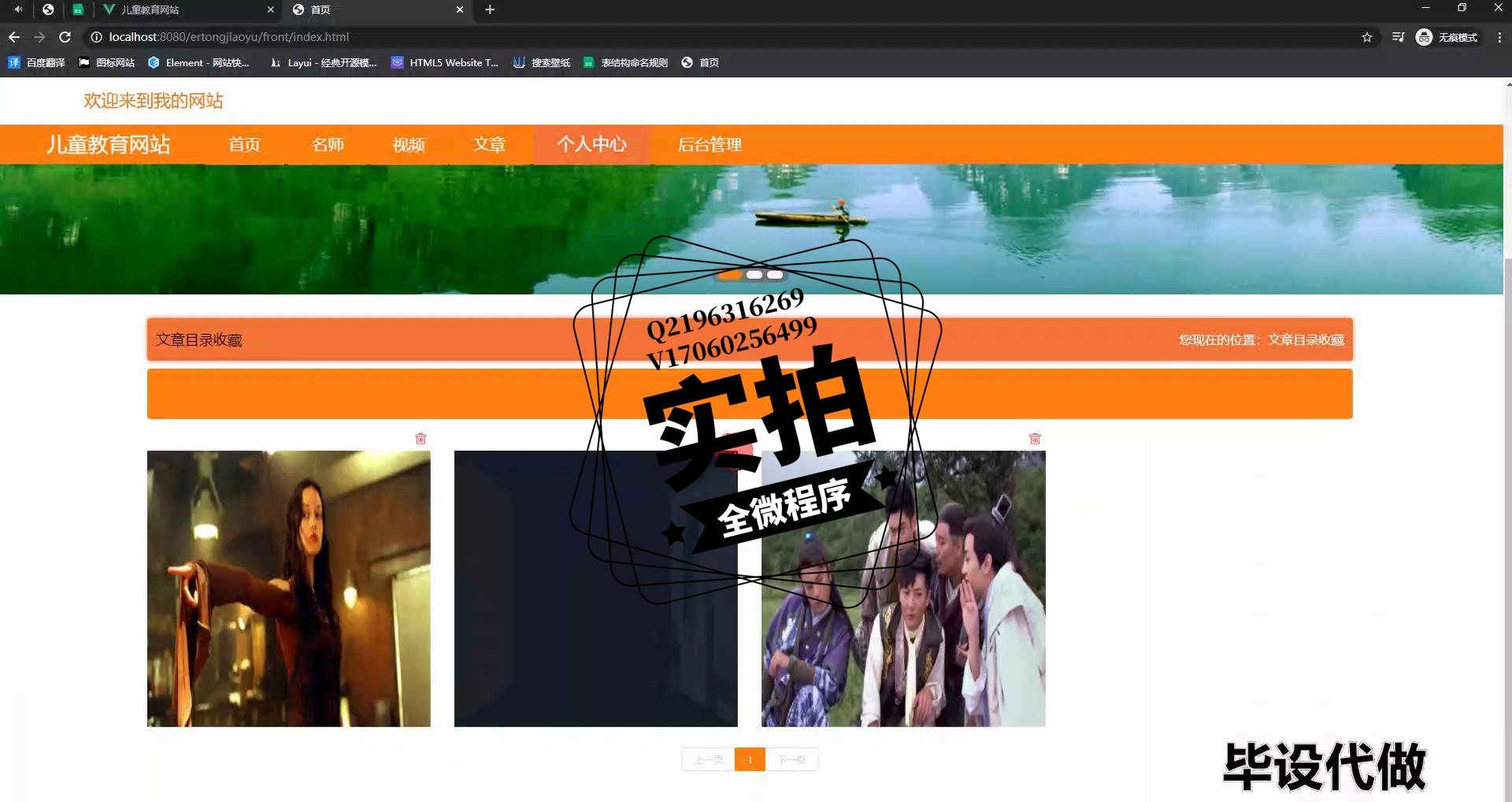Image resolution: width=1512 pixels, height=802 pixels.
Task: Open the dark blue article thumbnail
Action: [x=596, y=589]
